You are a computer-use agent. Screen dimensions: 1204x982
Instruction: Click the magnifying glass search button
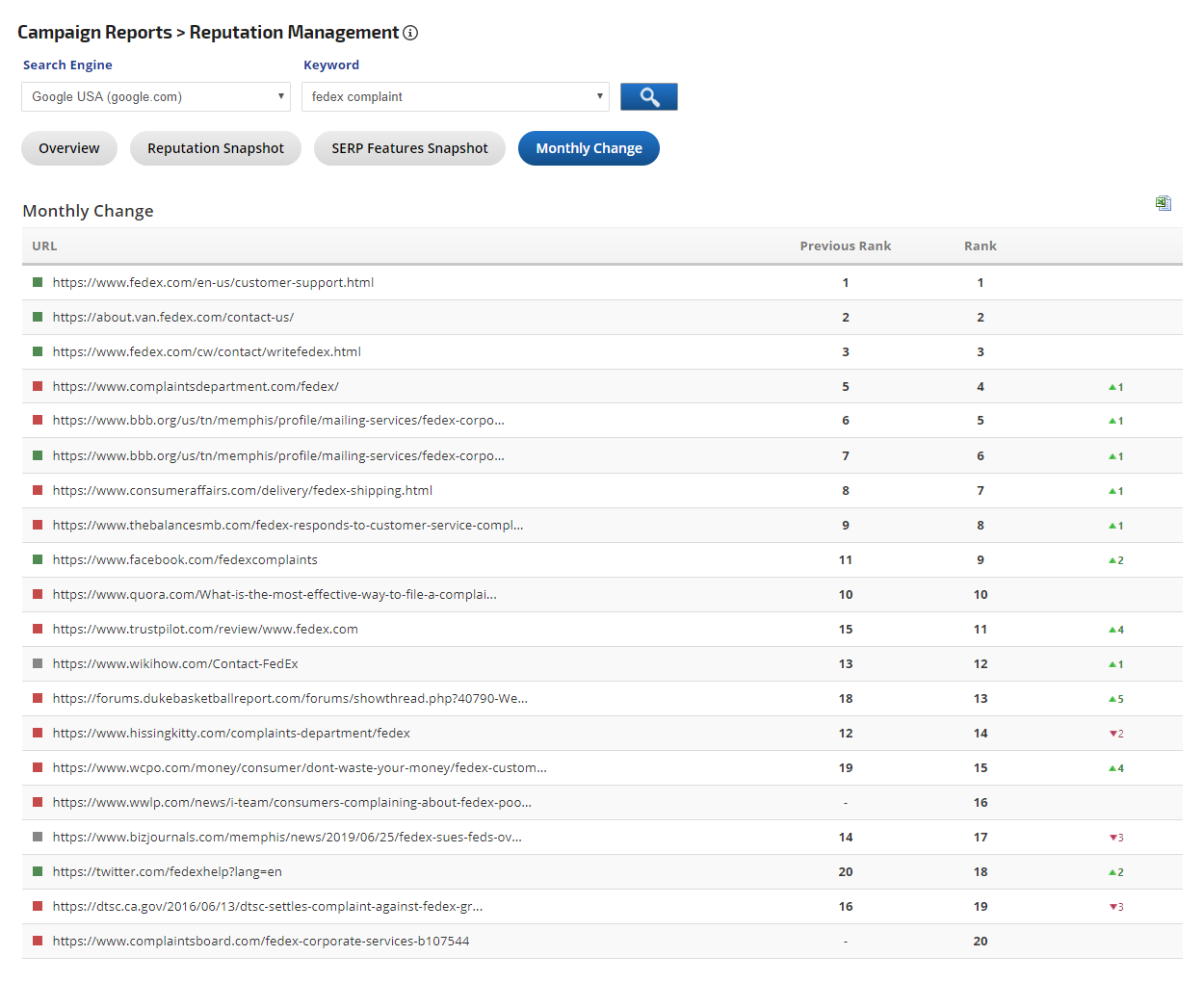(648, 97)
